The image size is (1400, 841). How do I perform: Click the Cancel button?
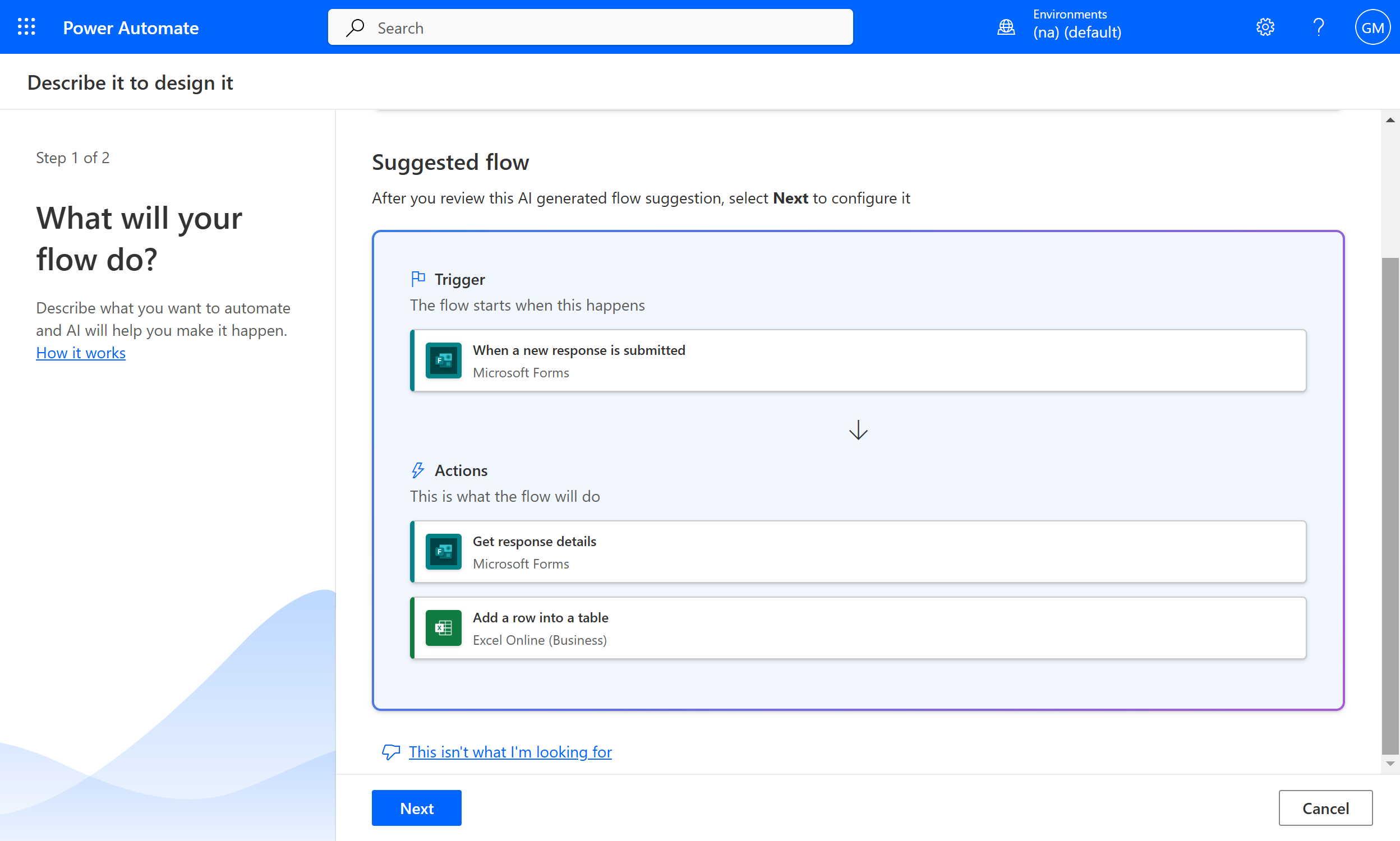pyautogui.click(x=1325, y=808)
